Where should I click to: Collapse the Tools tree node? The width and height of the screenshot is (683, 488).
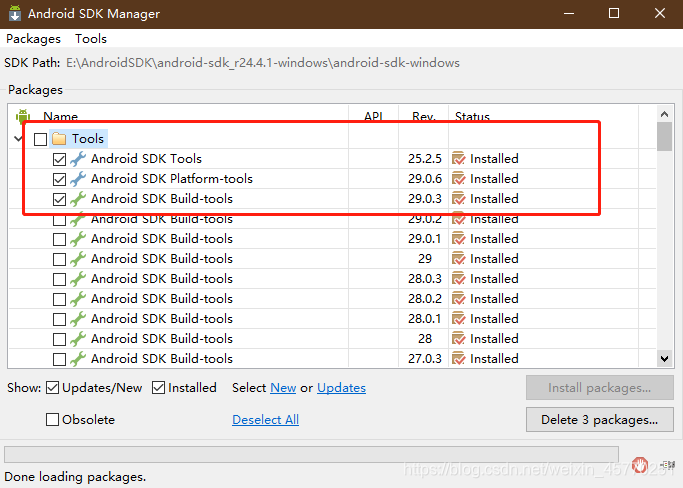(18, 139)
